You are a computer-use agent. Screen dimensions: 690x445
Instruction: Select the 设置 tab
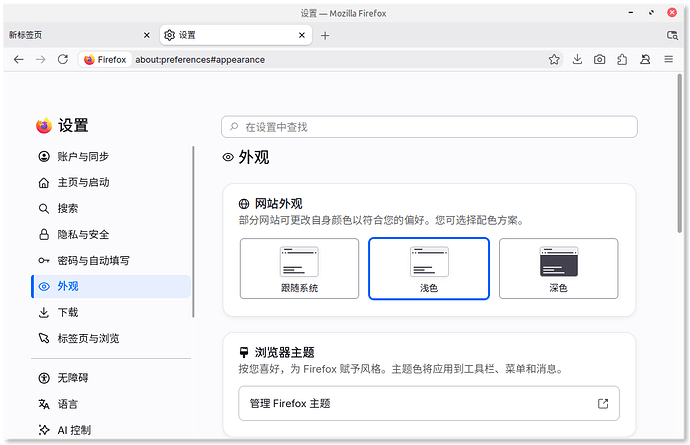click(x=236, y=35)
